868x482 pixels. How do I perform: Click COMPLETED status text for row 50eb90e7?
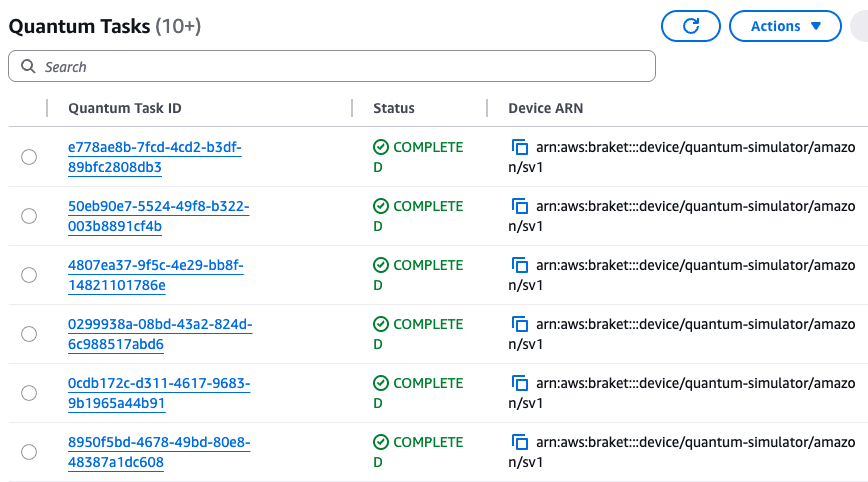click(418, 216)
